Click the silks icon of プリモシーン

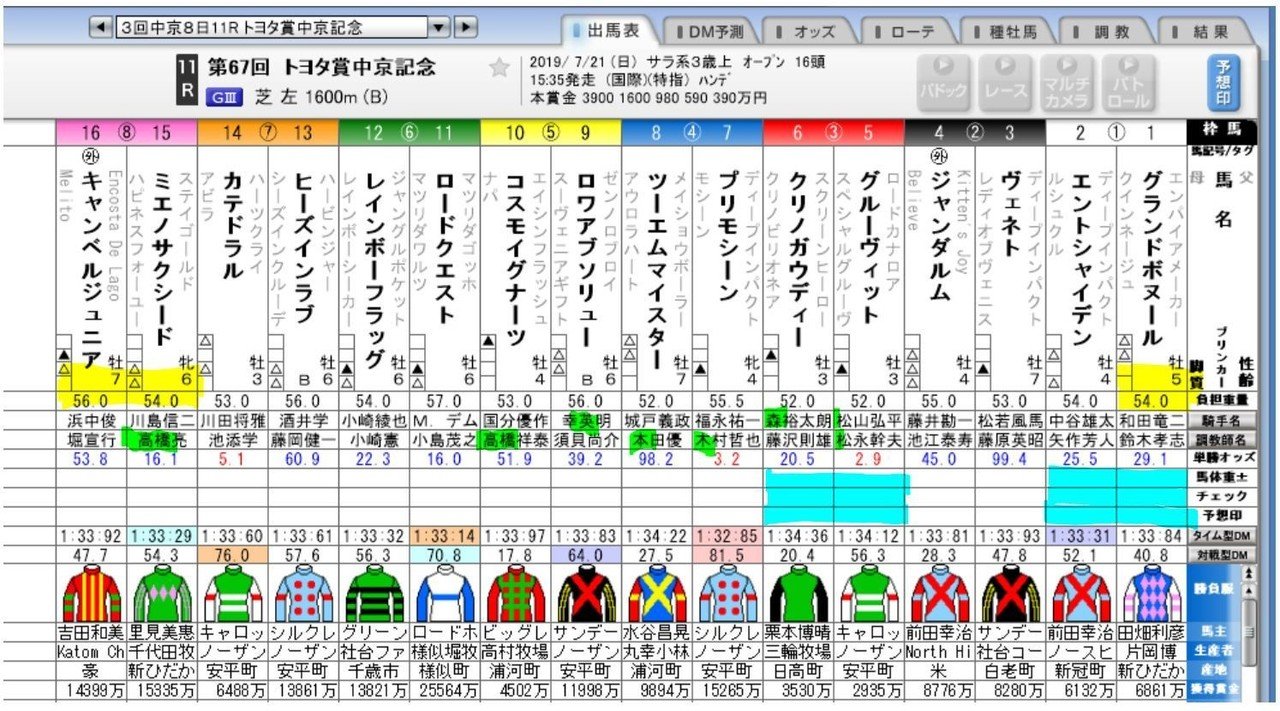pos(727,593)
